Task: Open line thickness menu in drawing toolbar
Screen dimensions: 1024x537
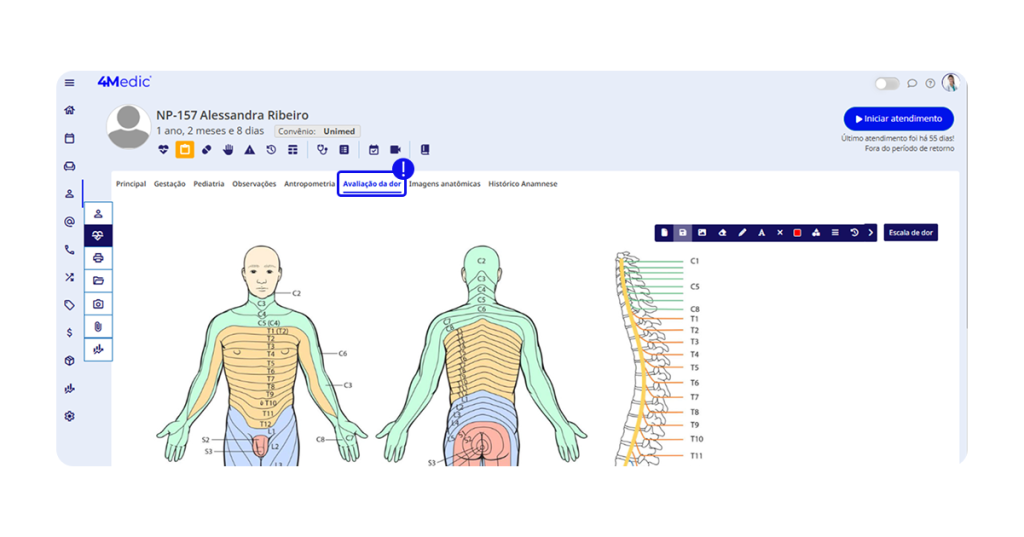Action: (x=835, y=233)
